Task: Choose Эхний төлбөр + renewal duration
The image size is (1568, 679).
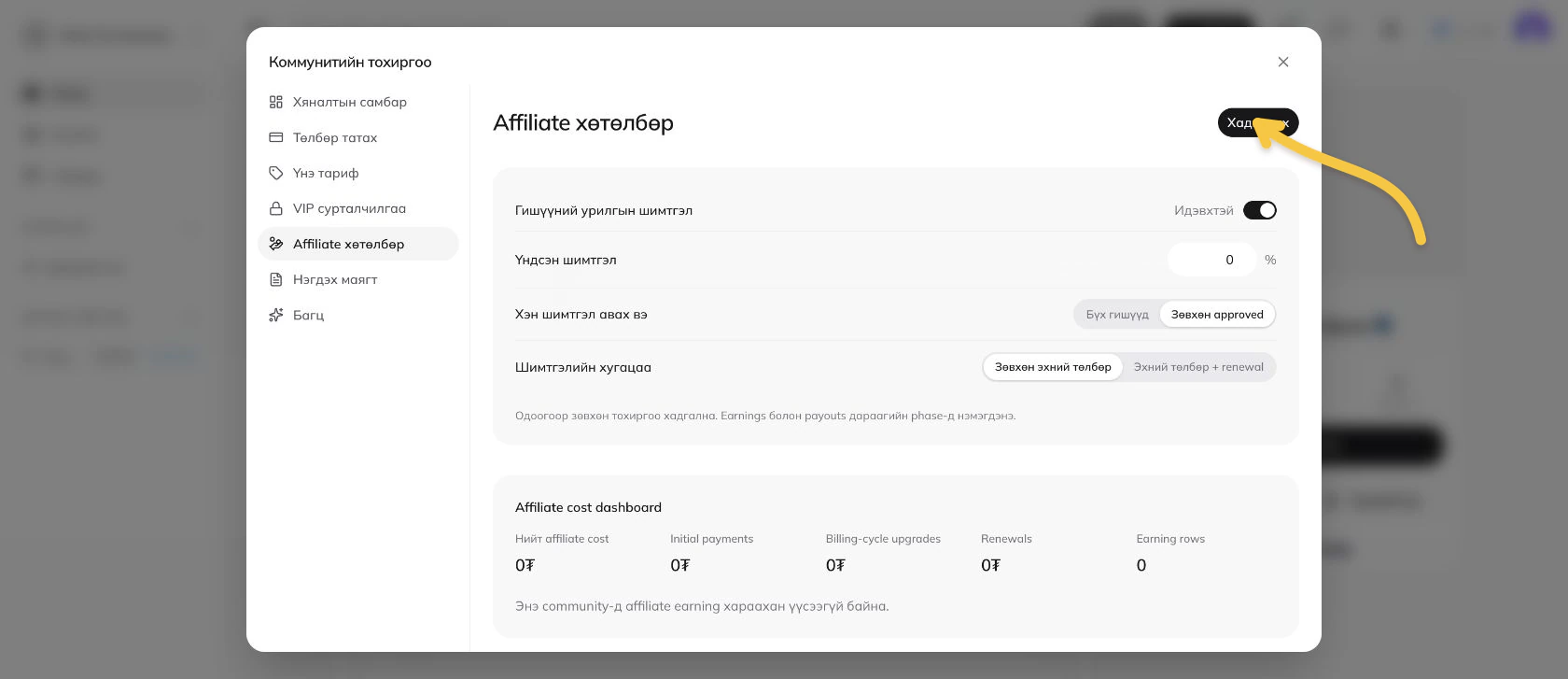Action: [1198, 367]
